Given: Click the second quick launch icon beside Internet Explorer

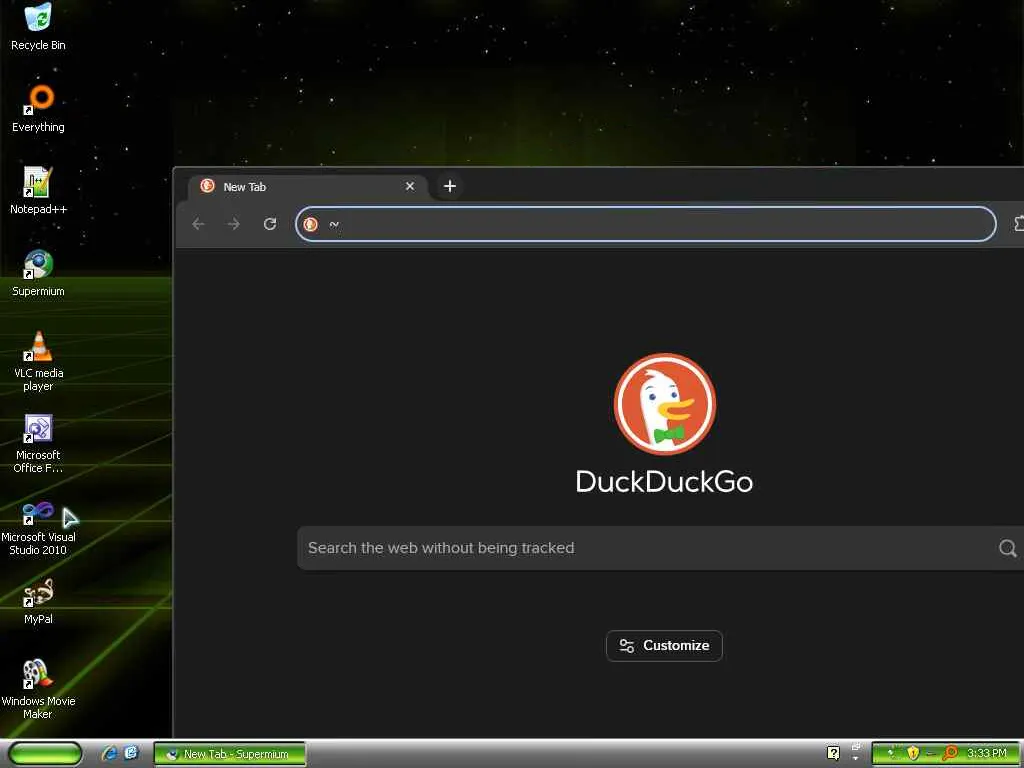Looking at the screenshot, I should [x=131, y=753].
